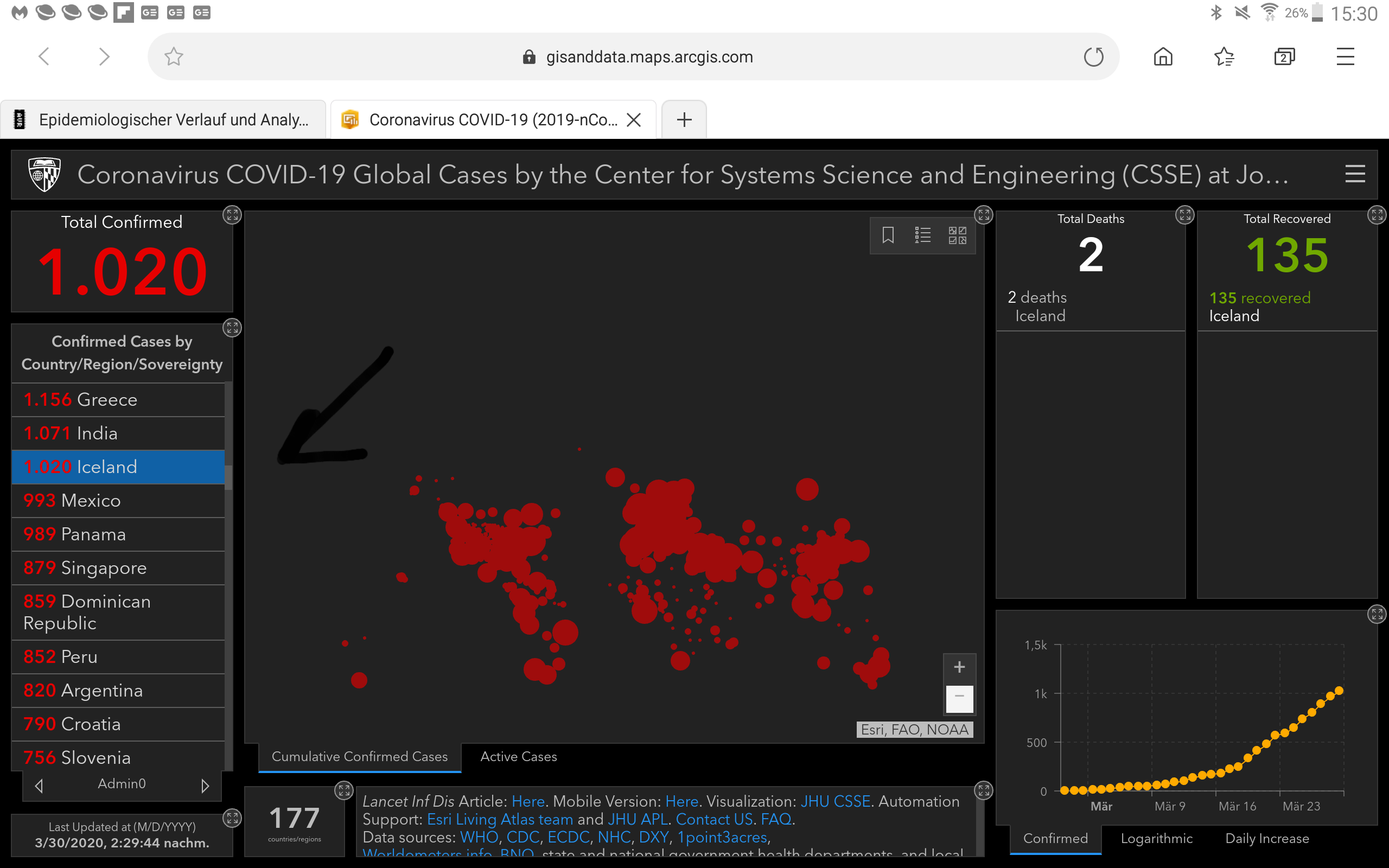Select the Active Cases tab
Viewport: 1389px width, 868px height.
click(518, 757)
